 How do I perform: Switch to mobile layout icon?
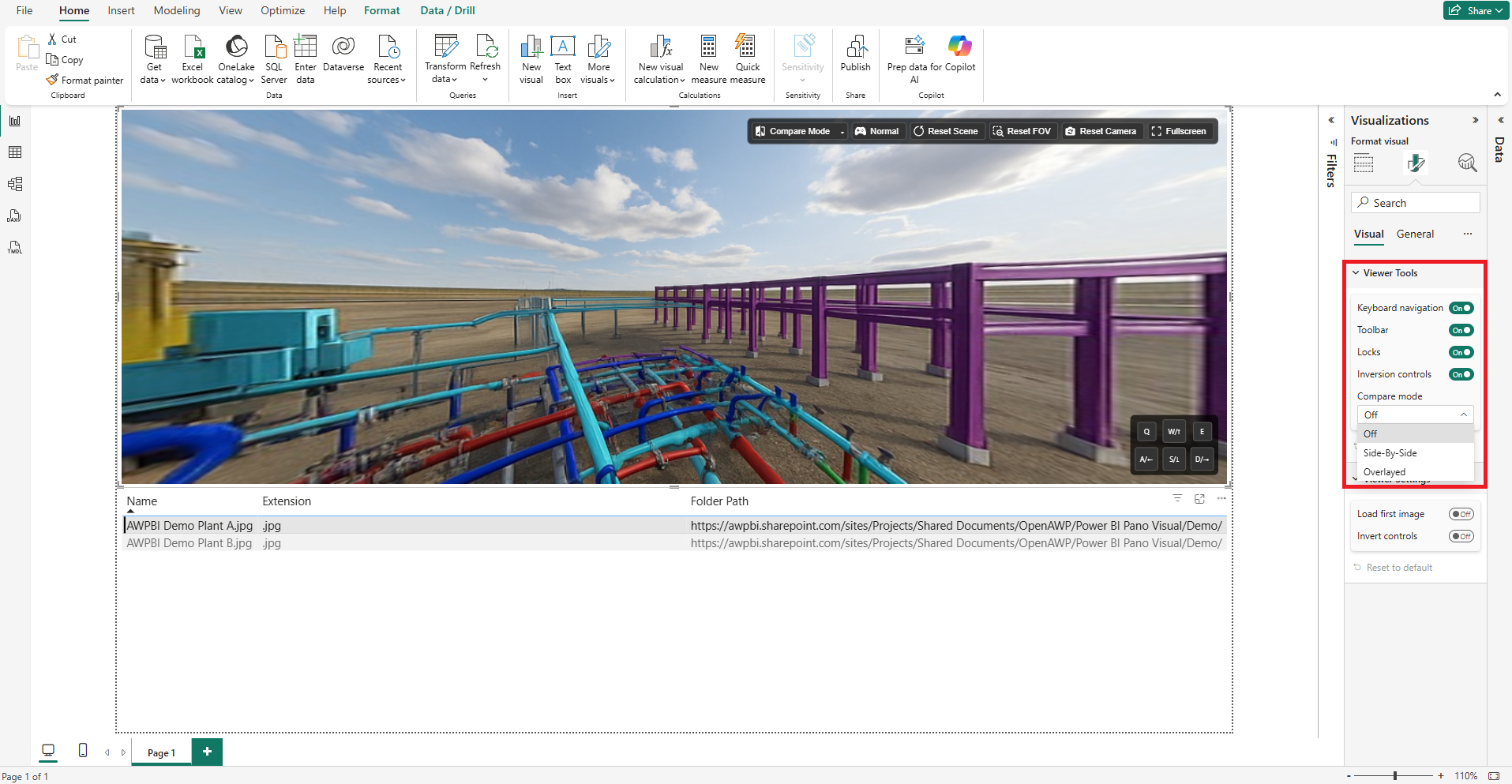[x=83, y=750]
